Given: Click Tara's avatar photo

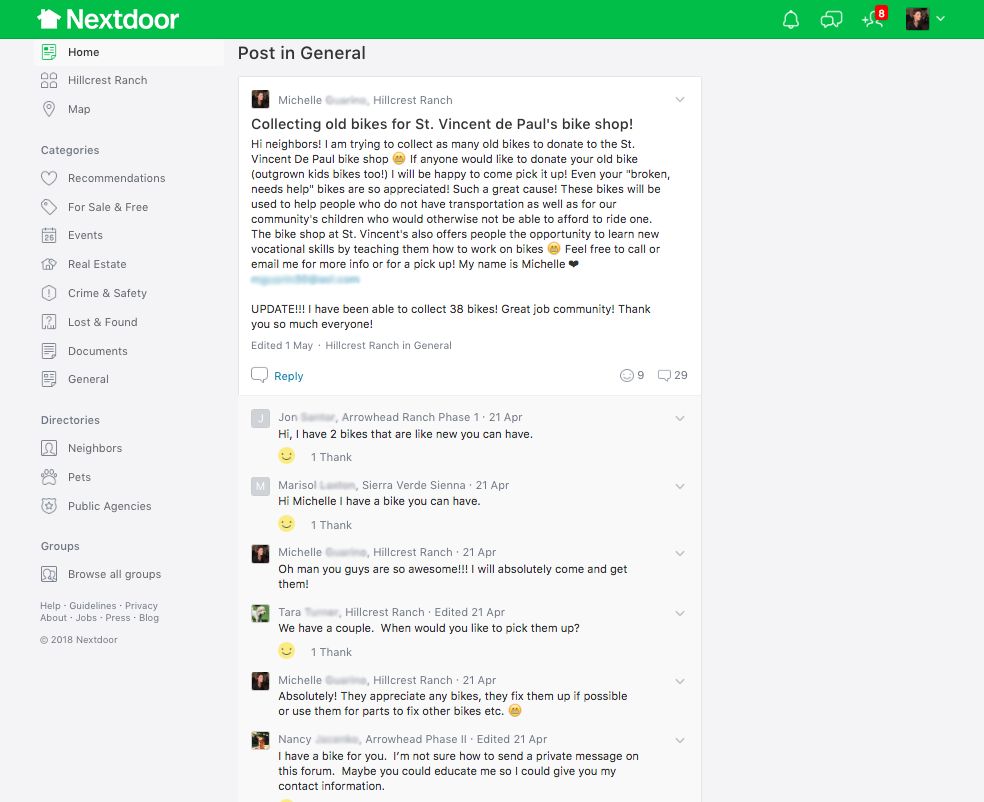Looking at the screenshot, I should 260,613.
